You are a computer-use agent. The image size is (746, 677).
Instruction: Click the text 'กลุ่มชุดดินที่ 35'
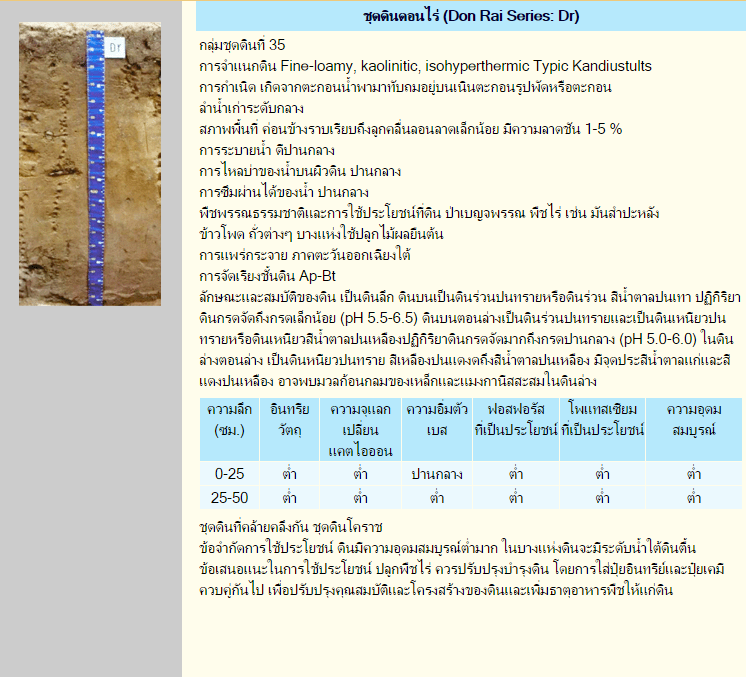[x=242, y=45]
